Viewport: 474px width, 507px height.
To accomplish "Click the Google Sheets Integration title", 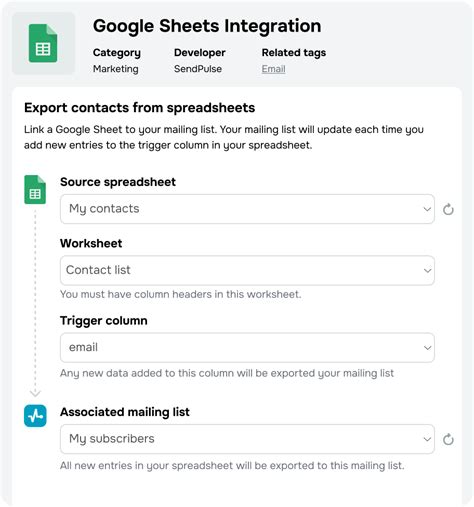I will (x=207, y=26).
